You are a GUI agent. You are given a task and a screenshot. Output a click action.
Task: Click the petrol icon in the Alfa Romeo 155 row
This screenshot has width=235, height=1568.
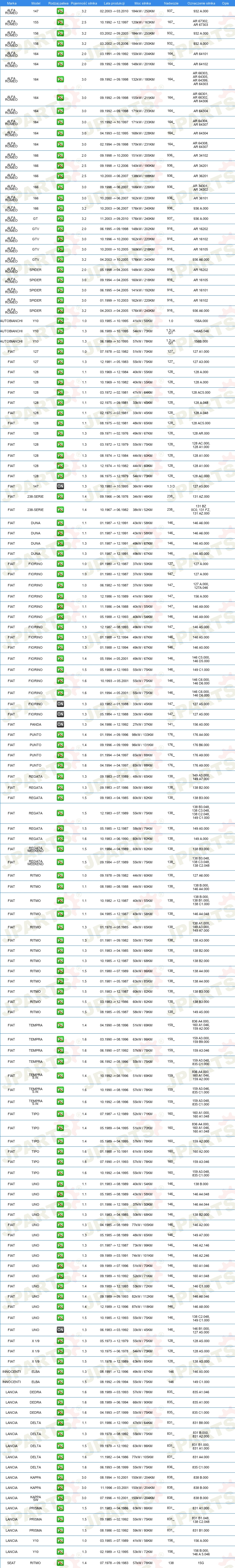[60, 22]
